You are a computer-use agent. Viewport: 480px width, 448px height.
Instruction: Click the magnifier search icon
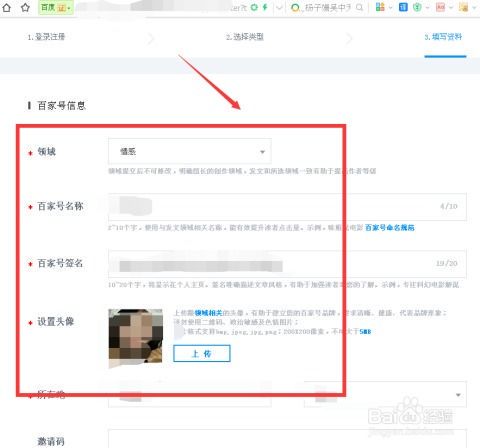pos(359,7)
